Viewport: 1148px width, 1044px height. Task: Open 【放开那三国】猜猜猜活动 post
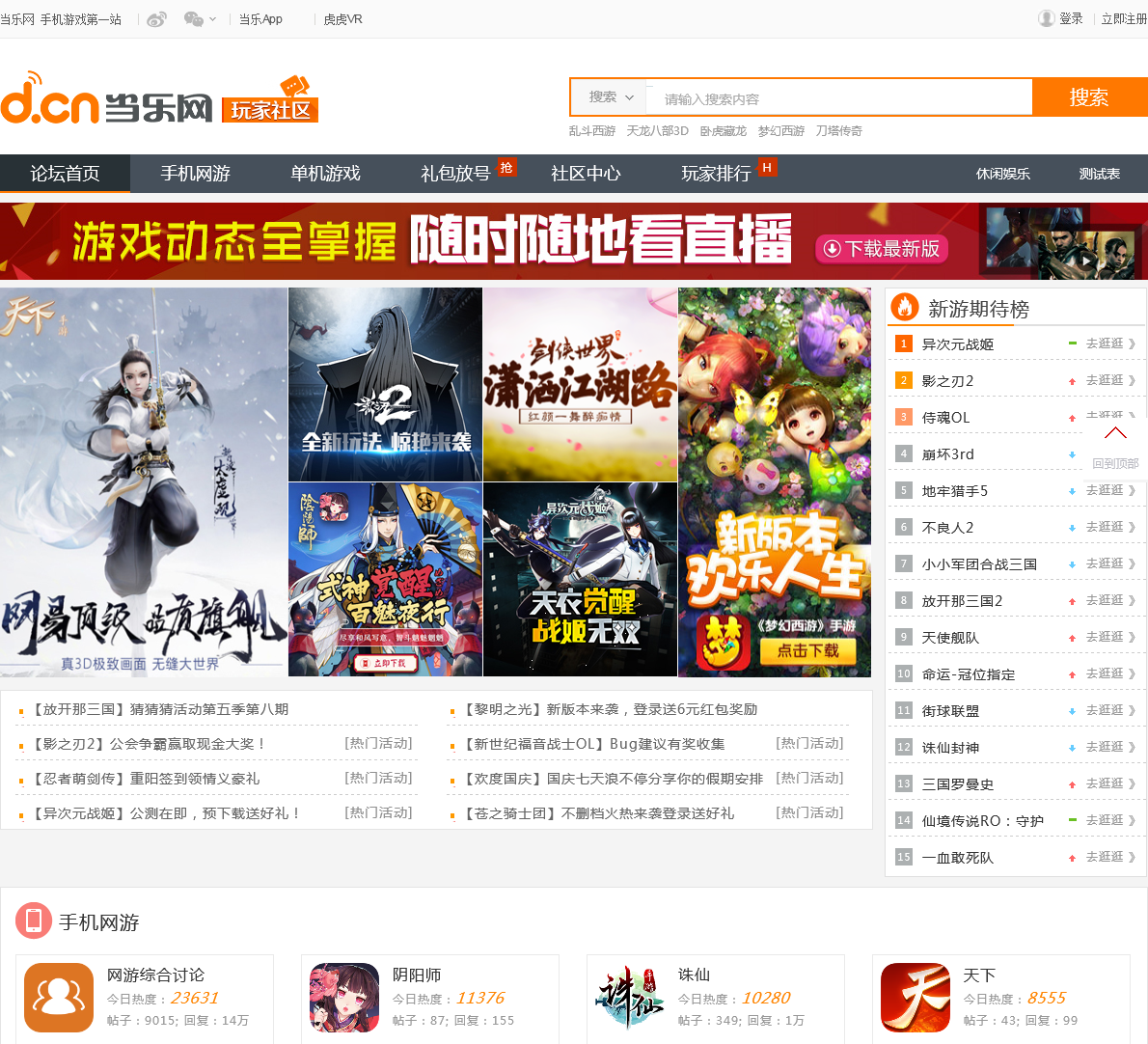(x=159, y=708)
